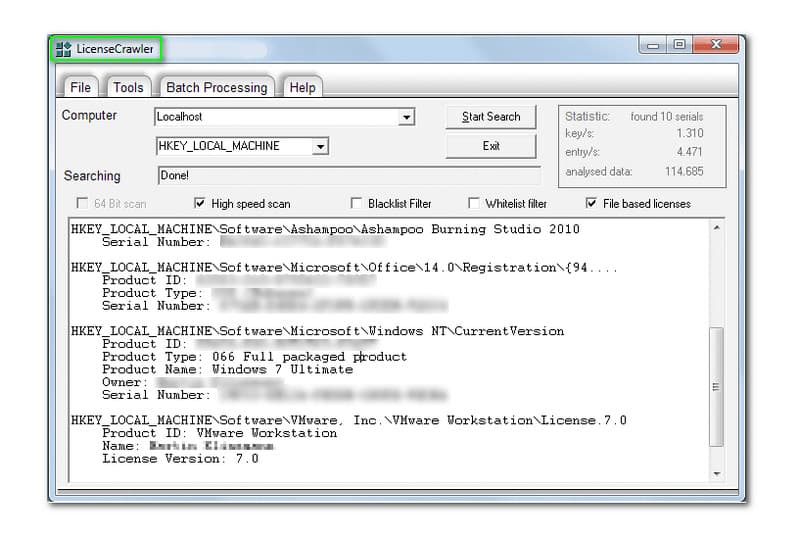Image resolution: width=800 pixels, height=539 pixels.
Task: Enable the Whitelist filter checkbox
Action: pos(473,203)
